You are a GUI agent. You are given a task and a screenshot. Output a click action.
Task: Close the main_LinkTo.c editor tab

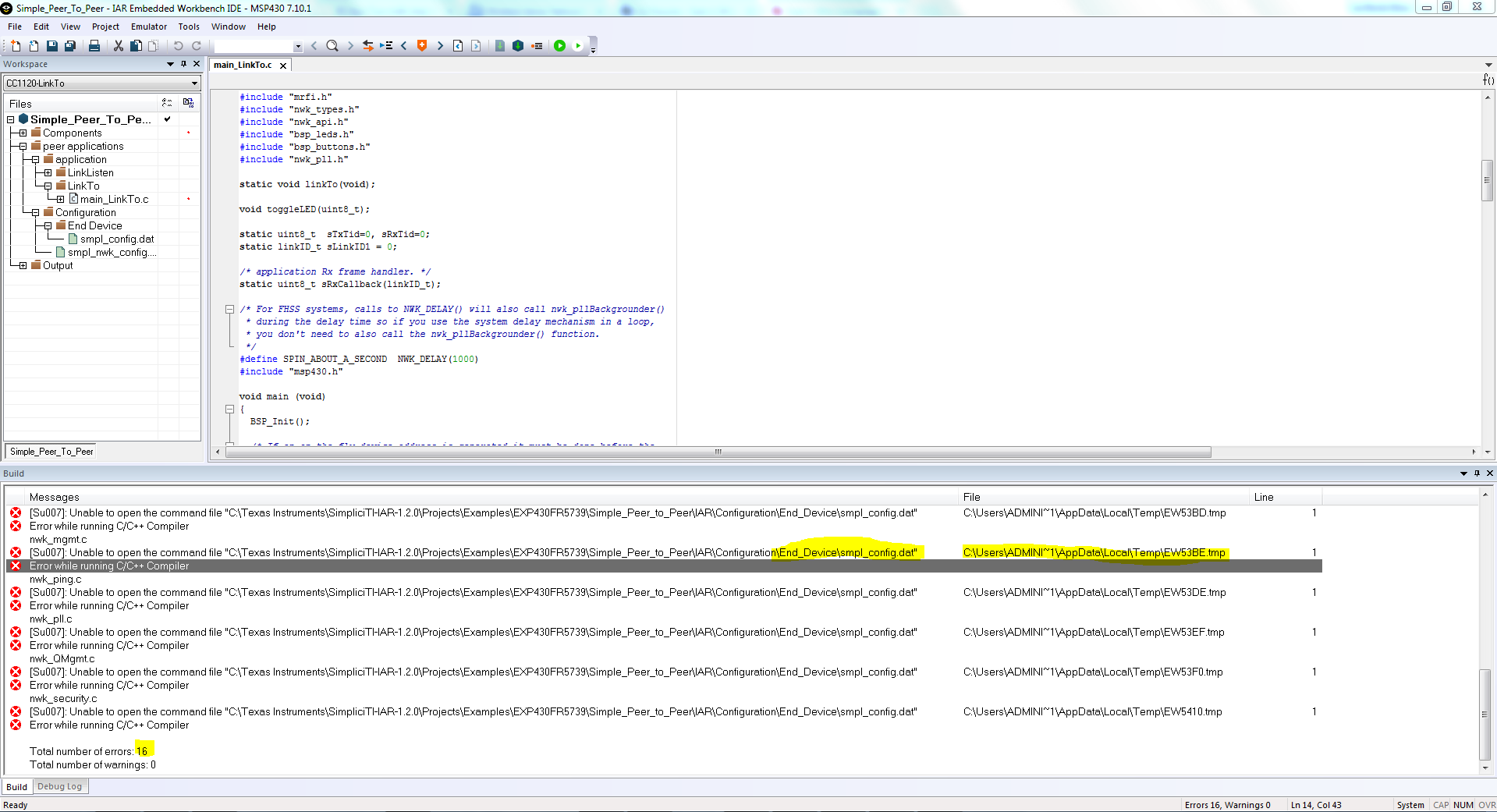[x=283, y=66]
